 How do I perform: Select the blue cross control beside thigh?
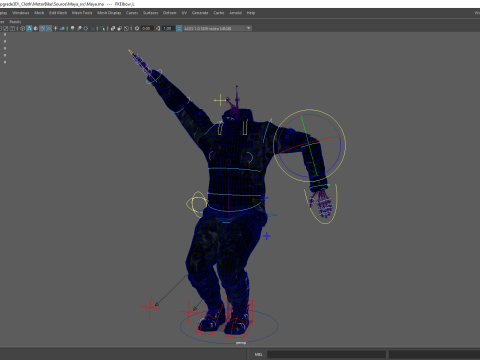(266, 236)
